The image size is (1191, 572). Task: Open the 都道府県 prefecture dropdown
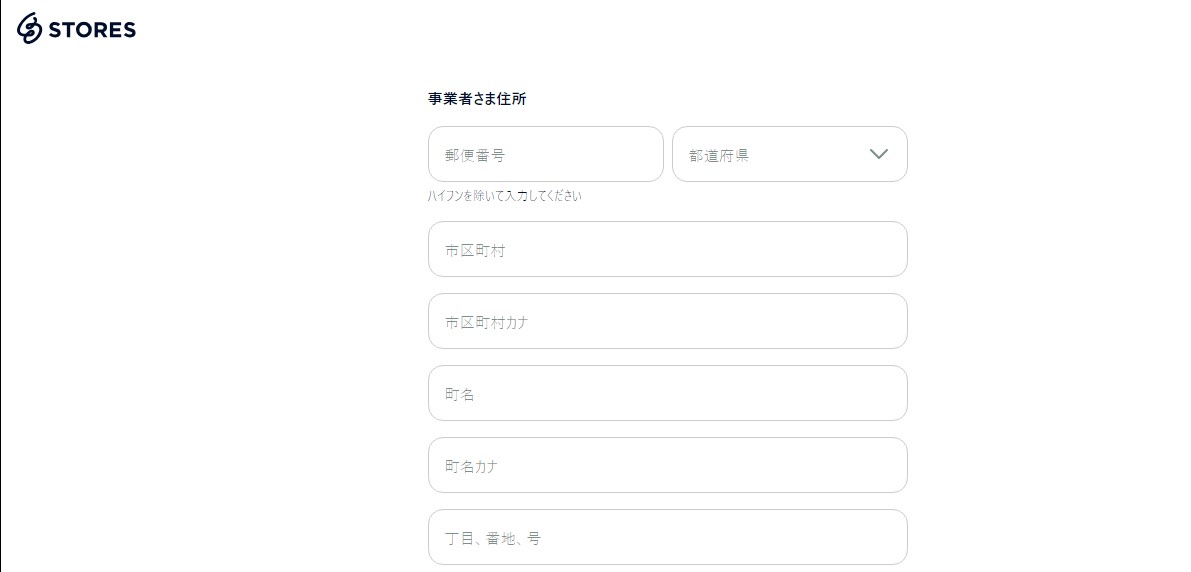click(x=789, y=154)
